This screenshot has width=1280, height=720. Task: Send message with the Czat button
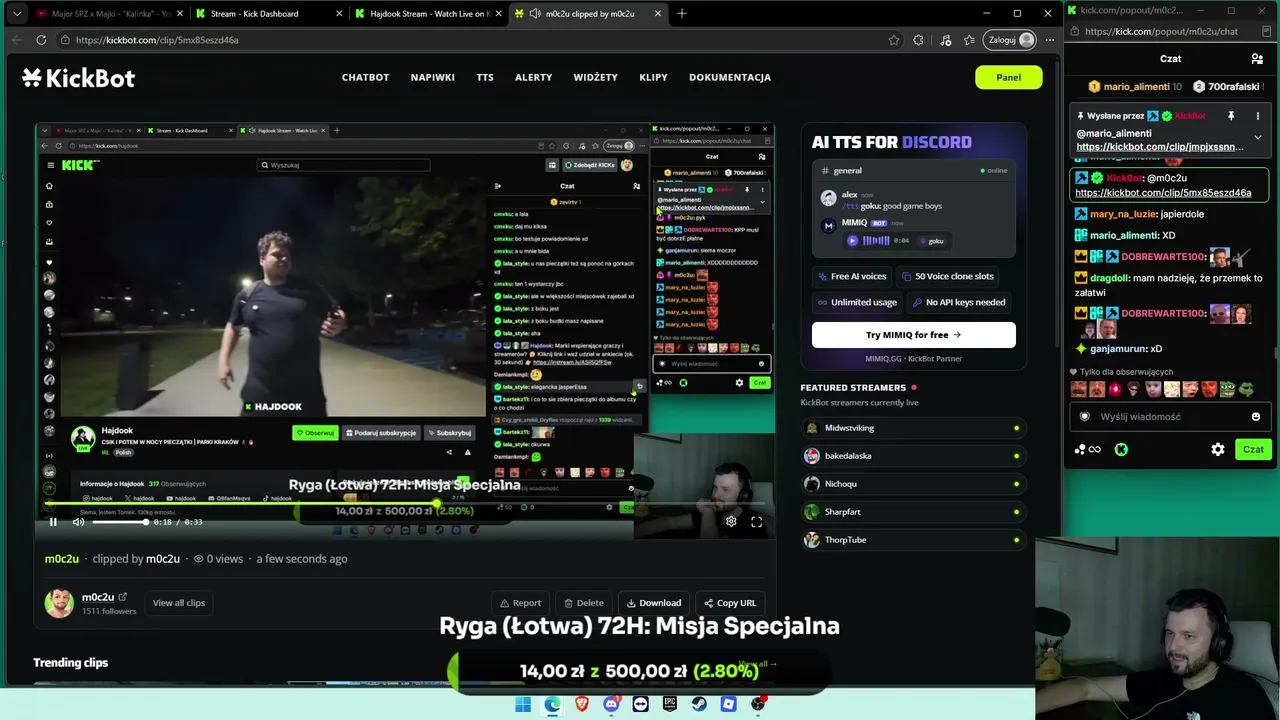tap(1253, 450)
